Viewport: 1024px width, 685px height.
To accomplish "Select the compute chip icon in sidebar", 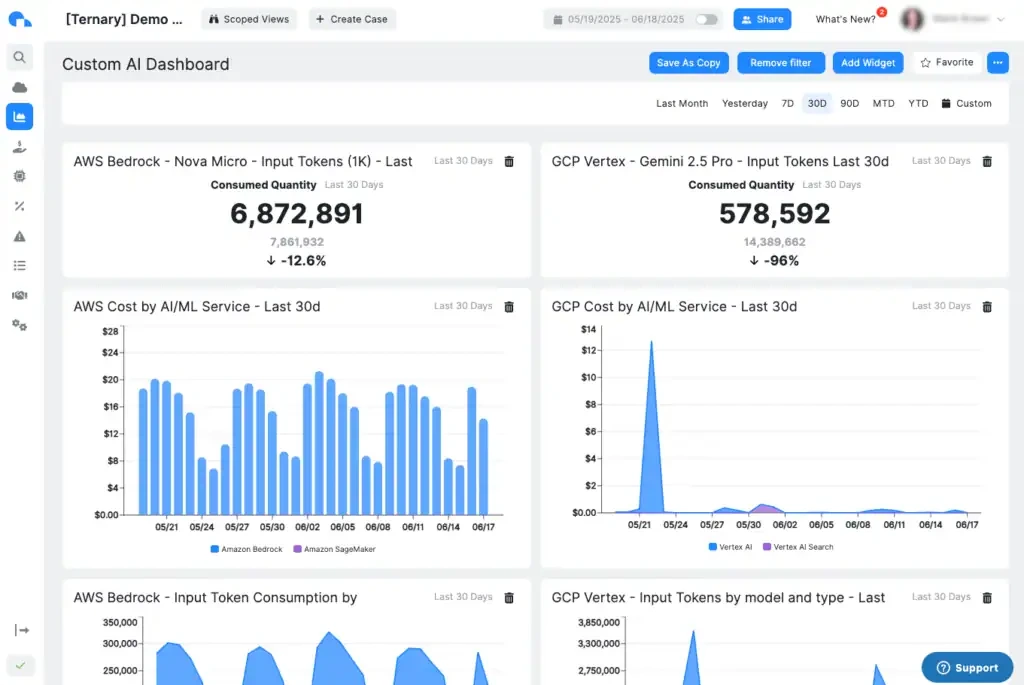I will 20,175.
